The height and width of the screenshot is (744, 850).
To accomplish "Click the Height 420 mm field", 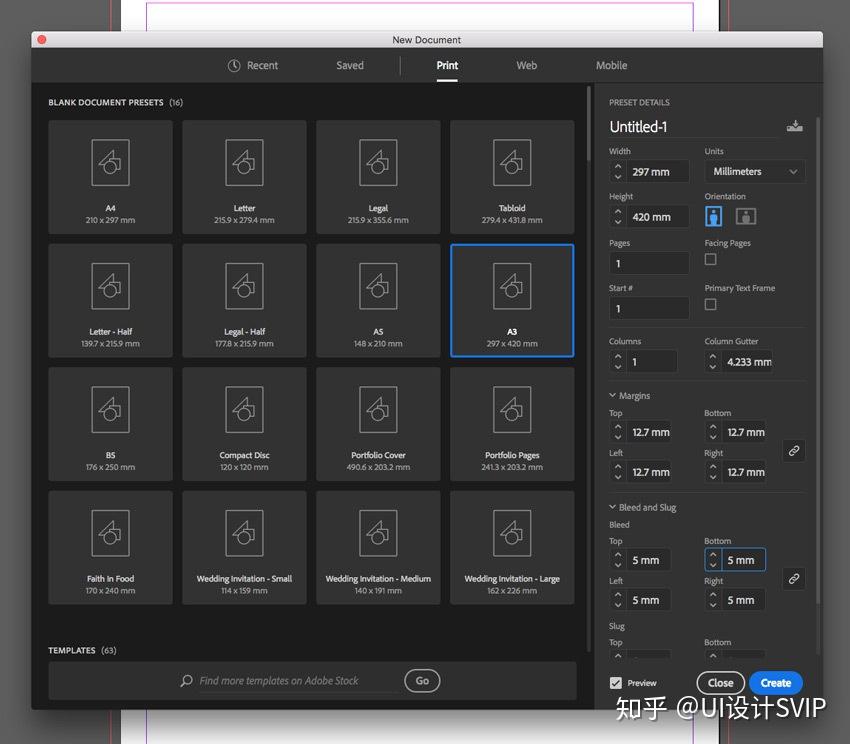I will pyautogui.click(x=658, y=216).
